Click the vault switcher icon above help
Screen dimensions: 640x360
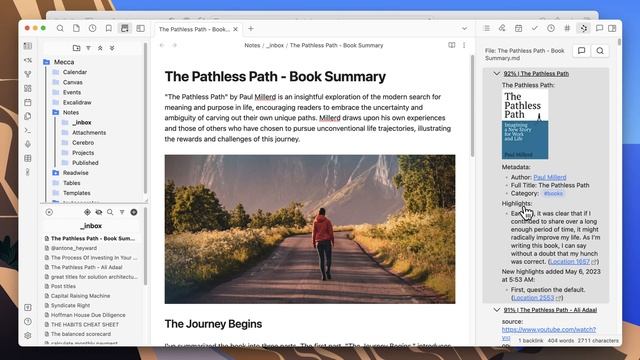click(x=28, y=307)
